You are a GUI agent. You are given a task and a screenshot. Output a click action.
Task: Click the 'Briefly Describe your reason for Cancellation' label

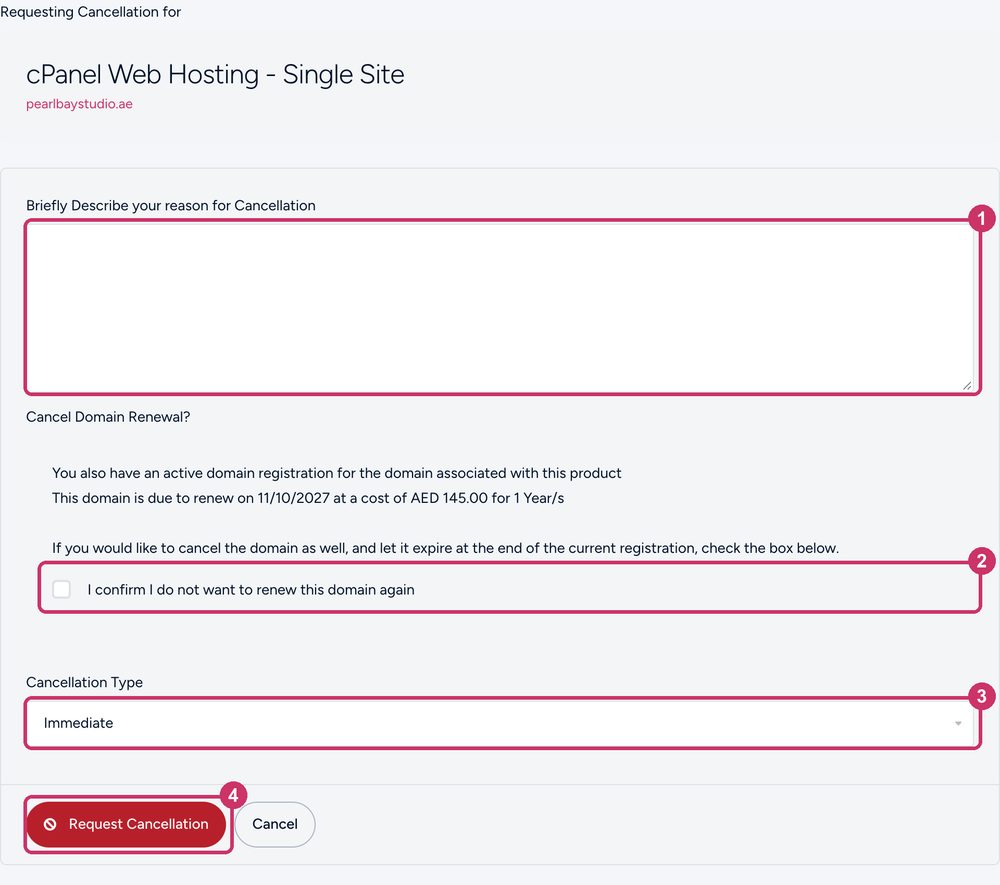click(171, 205)
